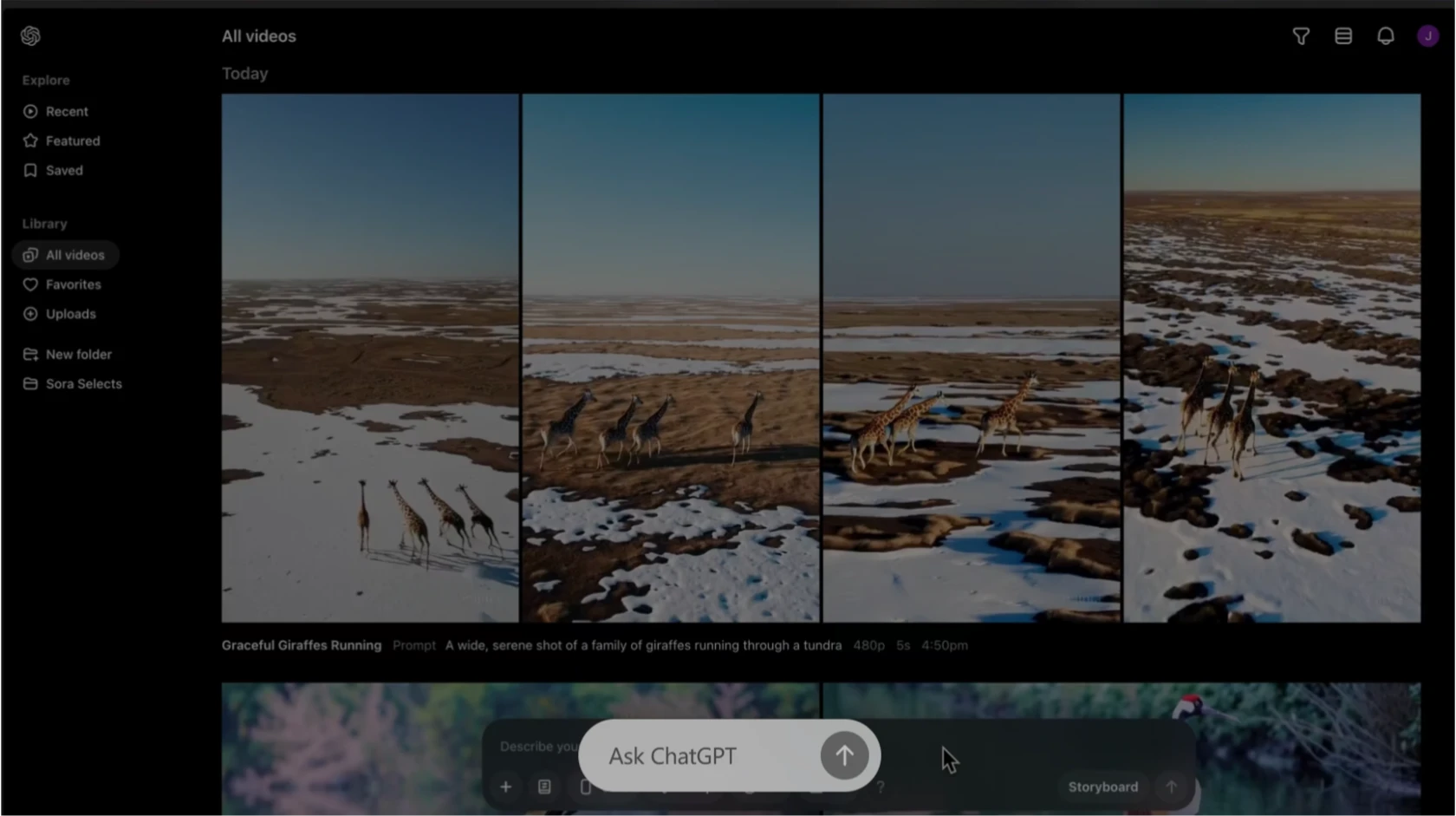Open the filter funnel icon
Image resolution: width=1456 pixels, height=816 pixels.
point(1301,36)
